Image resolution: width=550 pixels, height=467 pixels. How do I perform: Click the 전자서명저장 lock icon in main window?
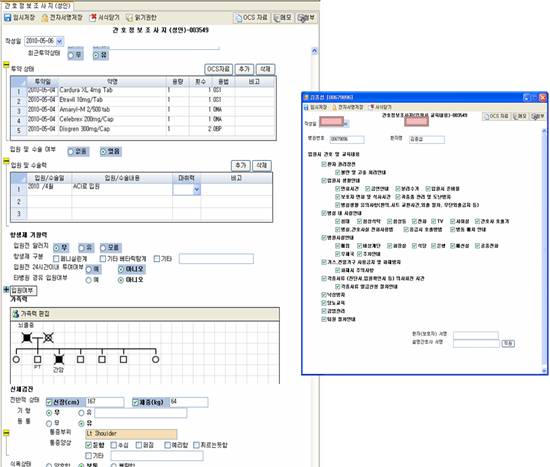click(x=45, y=18)
